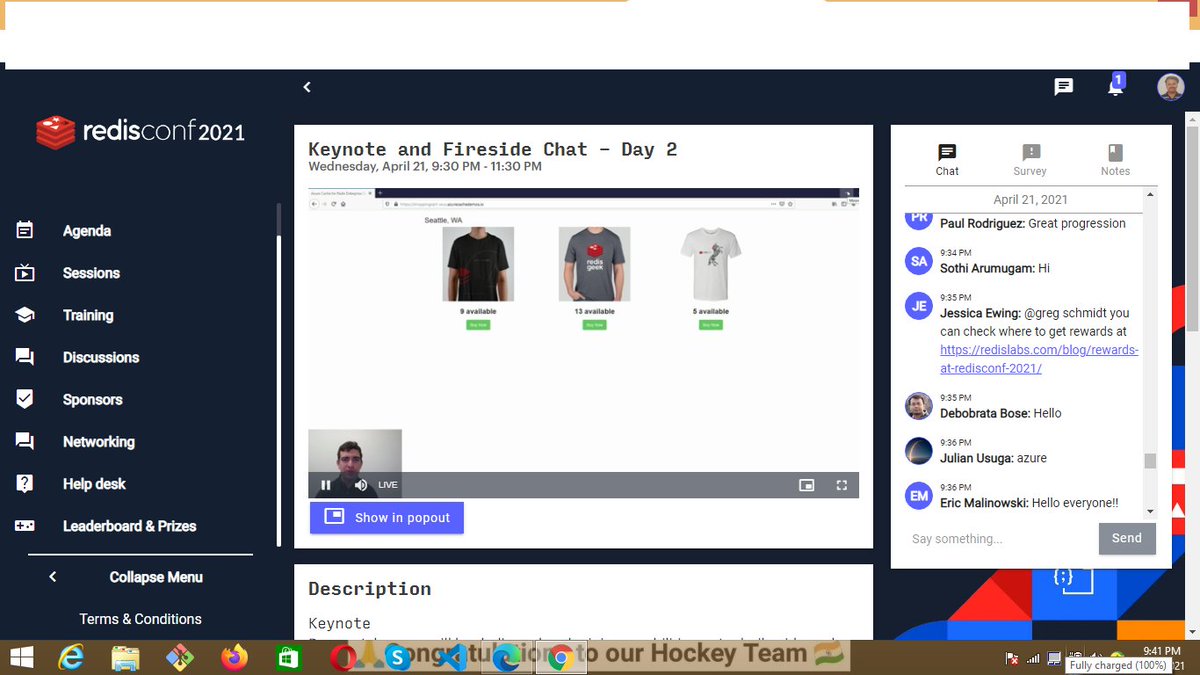Open Firefox from taskbar
The width and height of the screenshot is (1200, 675).
234,657
